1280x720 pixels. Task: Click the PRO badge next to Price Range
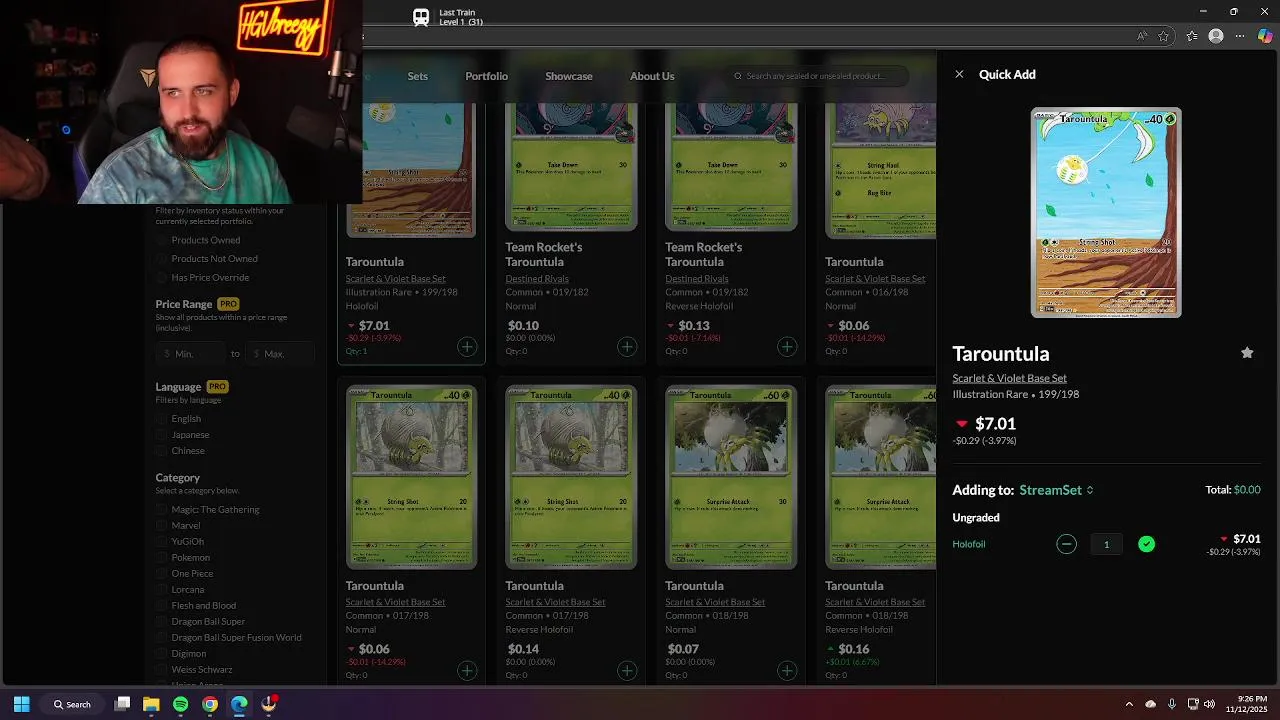coord(228,304)
